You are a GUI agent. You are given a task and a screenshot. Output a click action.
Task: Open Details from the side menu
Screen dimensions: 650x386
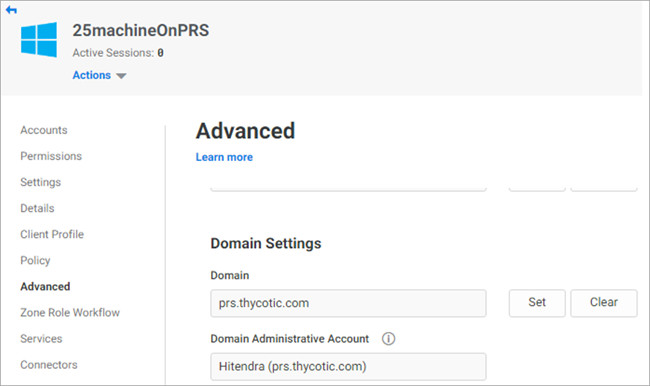coord(37,209)
